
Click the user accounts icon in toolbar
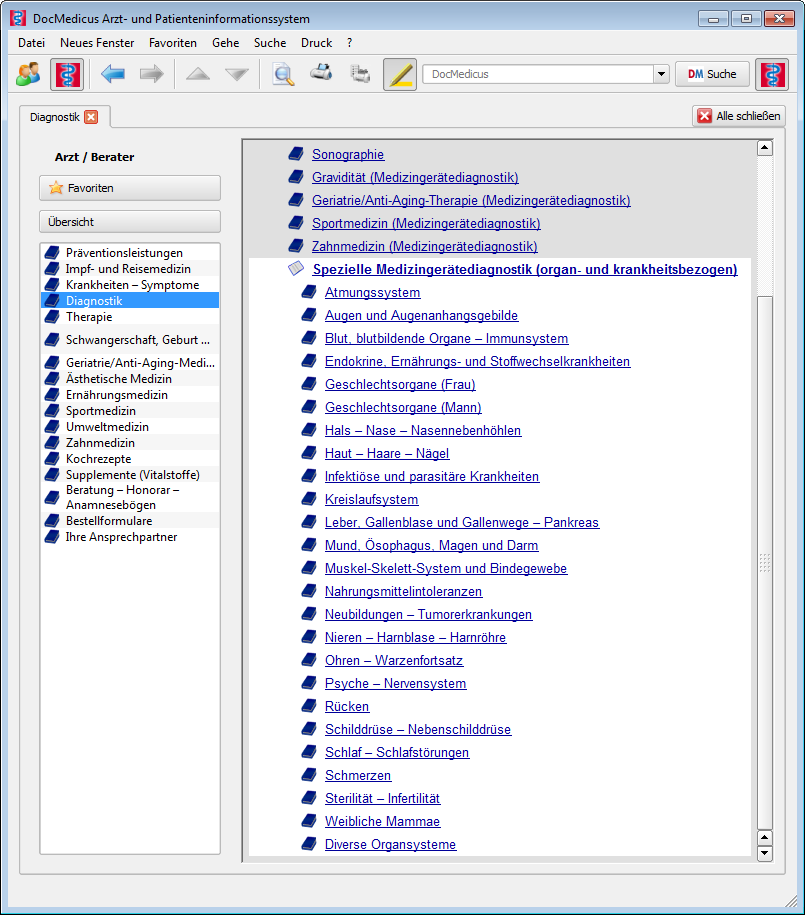pyautogui.click(x=28, y=74)
